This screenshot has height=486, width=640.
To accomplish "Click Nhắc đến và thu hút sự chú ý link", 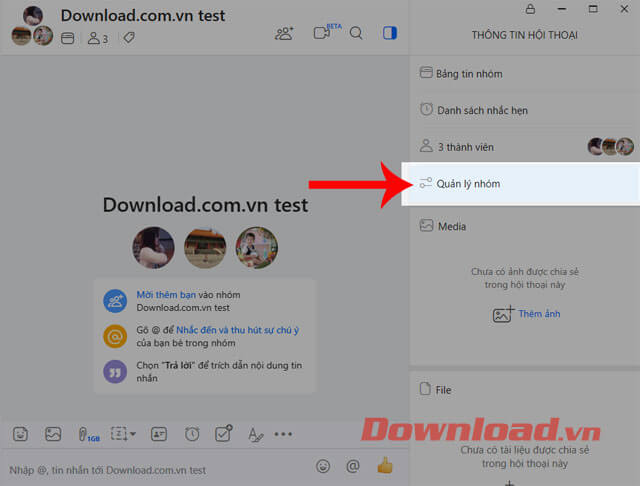I will tap(238, 330).
